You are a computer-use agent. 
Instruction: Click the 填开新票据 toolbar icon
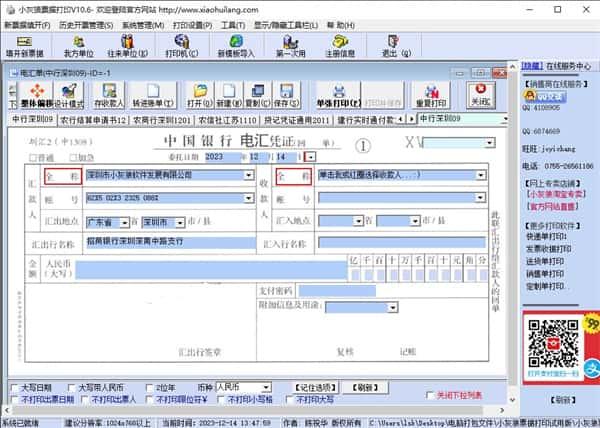[27, 45]
